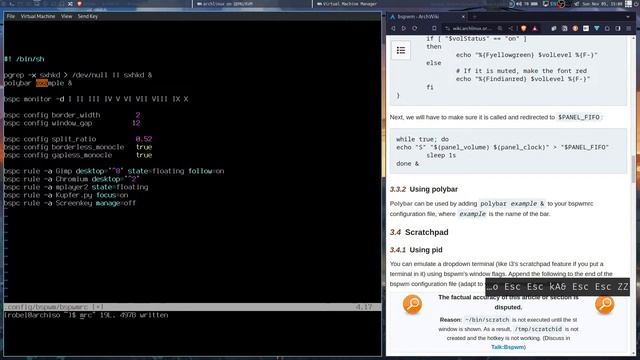Click the 'polybar example &' inline code
Screen dimensions: 640x360
(512, 204)
